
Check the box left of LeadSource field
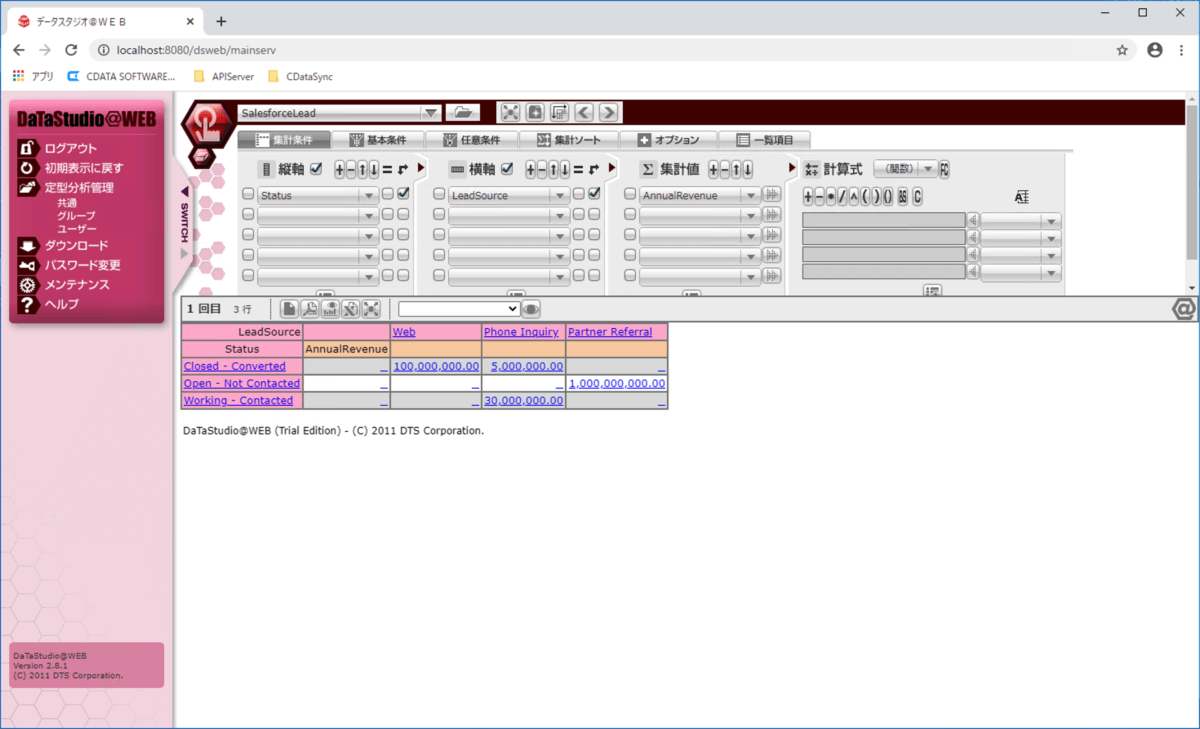pos(439,195)
